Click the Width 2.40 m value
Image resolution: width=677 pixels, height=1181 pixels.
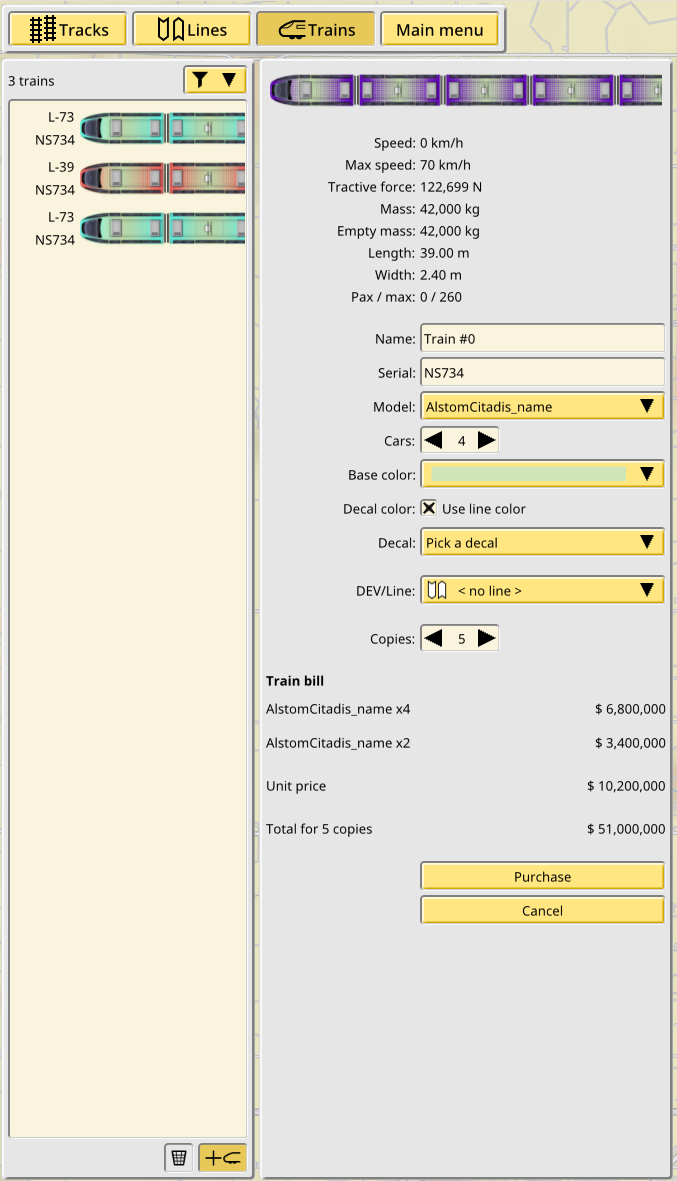(441, 275)
